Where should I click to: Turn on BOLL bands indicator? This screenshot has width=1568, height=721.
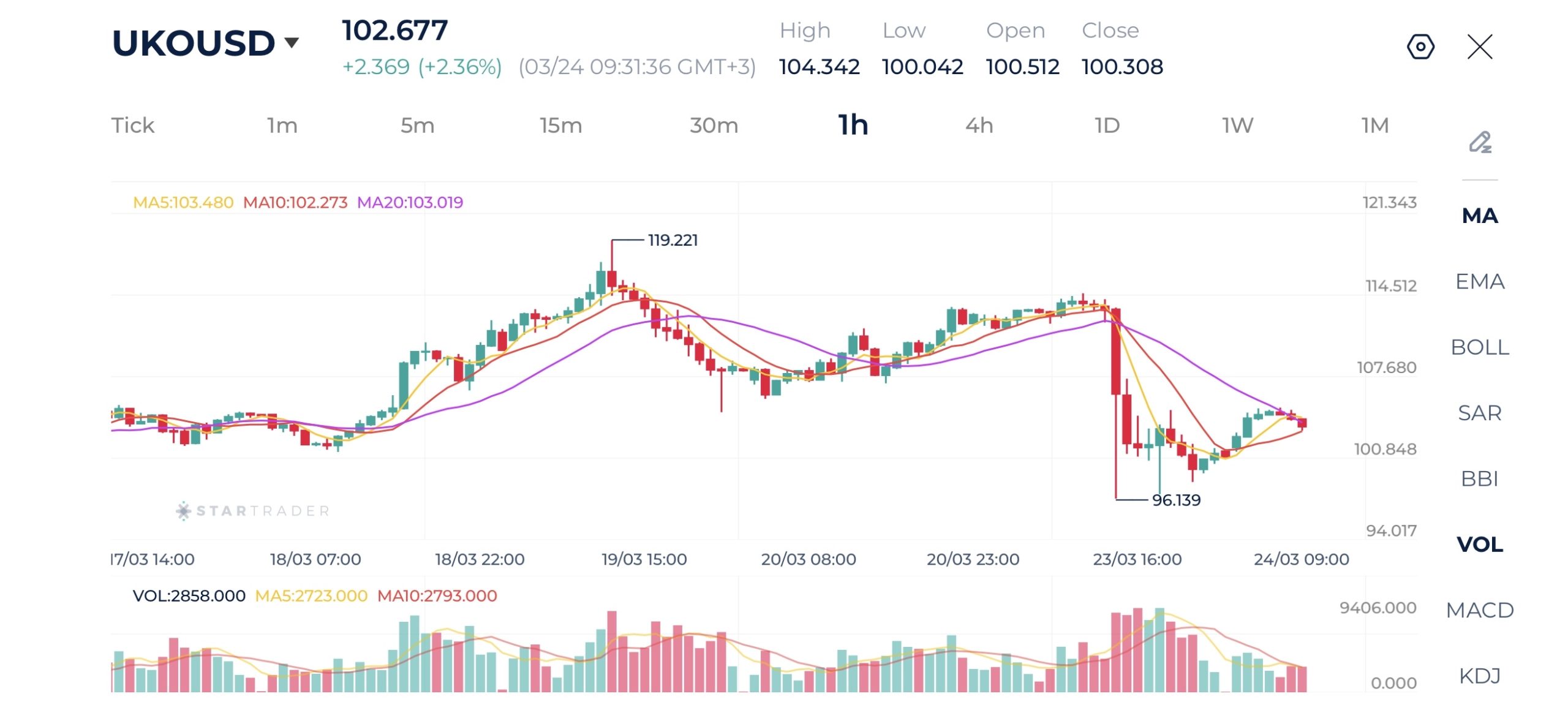click(1479, 347)
